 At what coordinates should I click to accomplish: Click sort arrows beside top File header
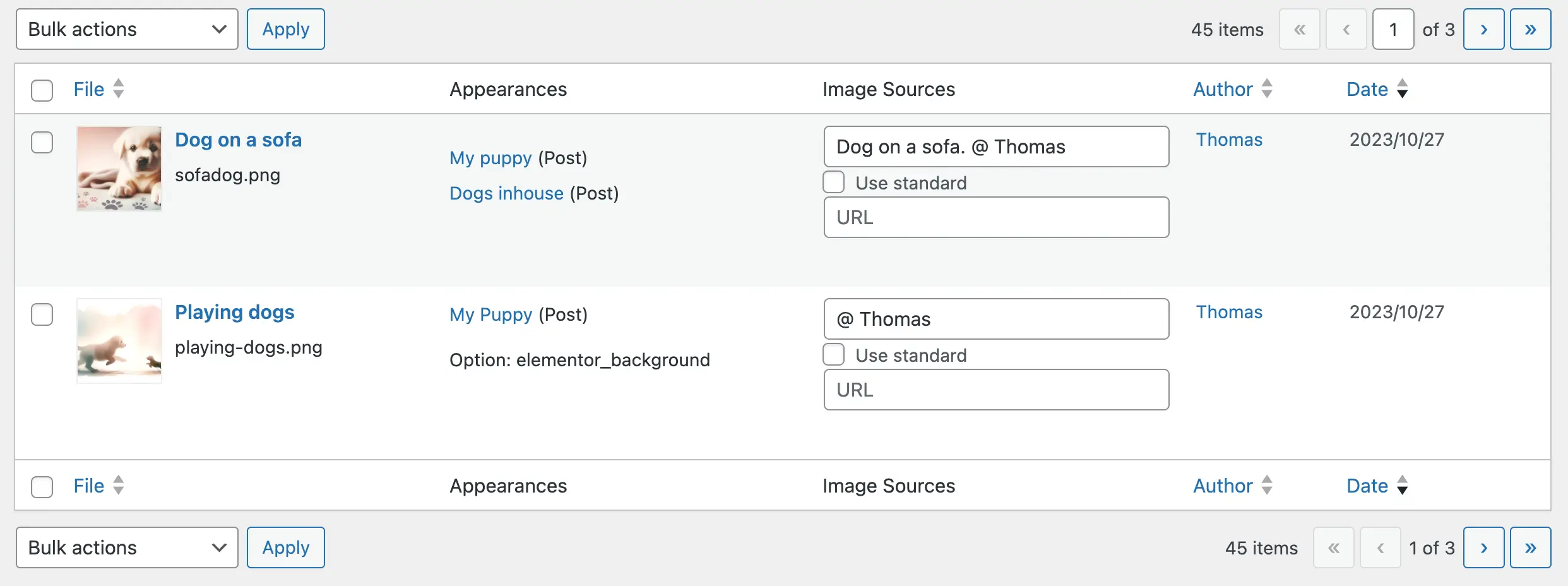pyautogui.click(x=118, y=89)
